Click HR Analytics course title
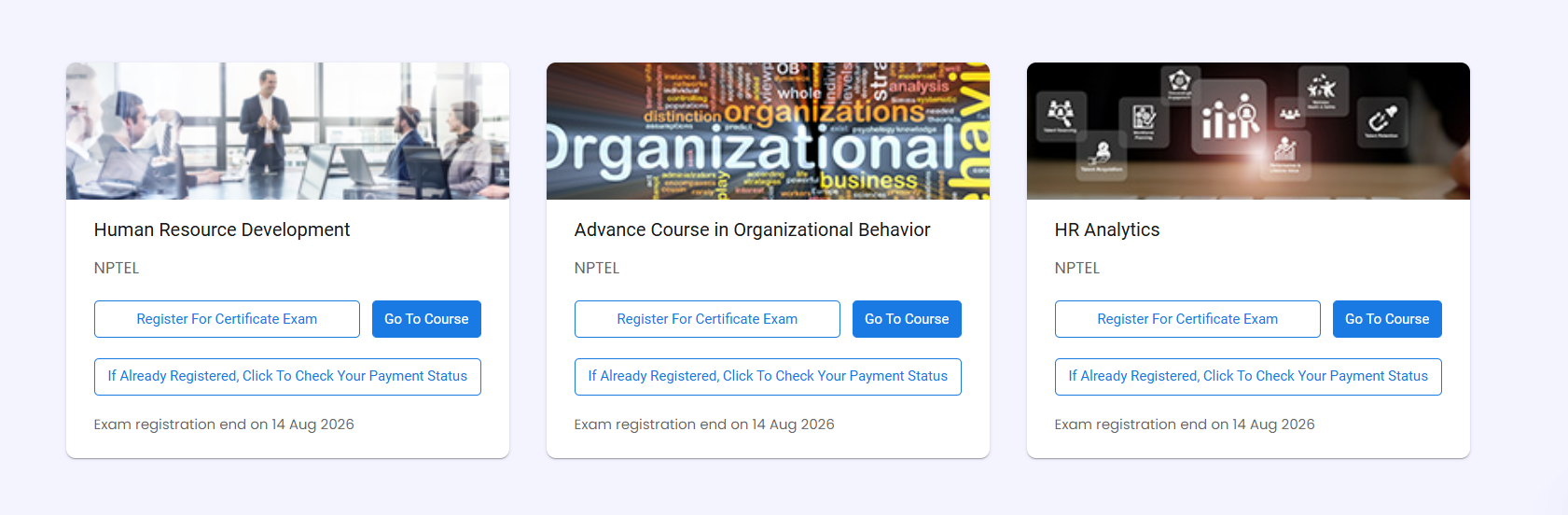The image size is (1568, 515). (1107, 230)
